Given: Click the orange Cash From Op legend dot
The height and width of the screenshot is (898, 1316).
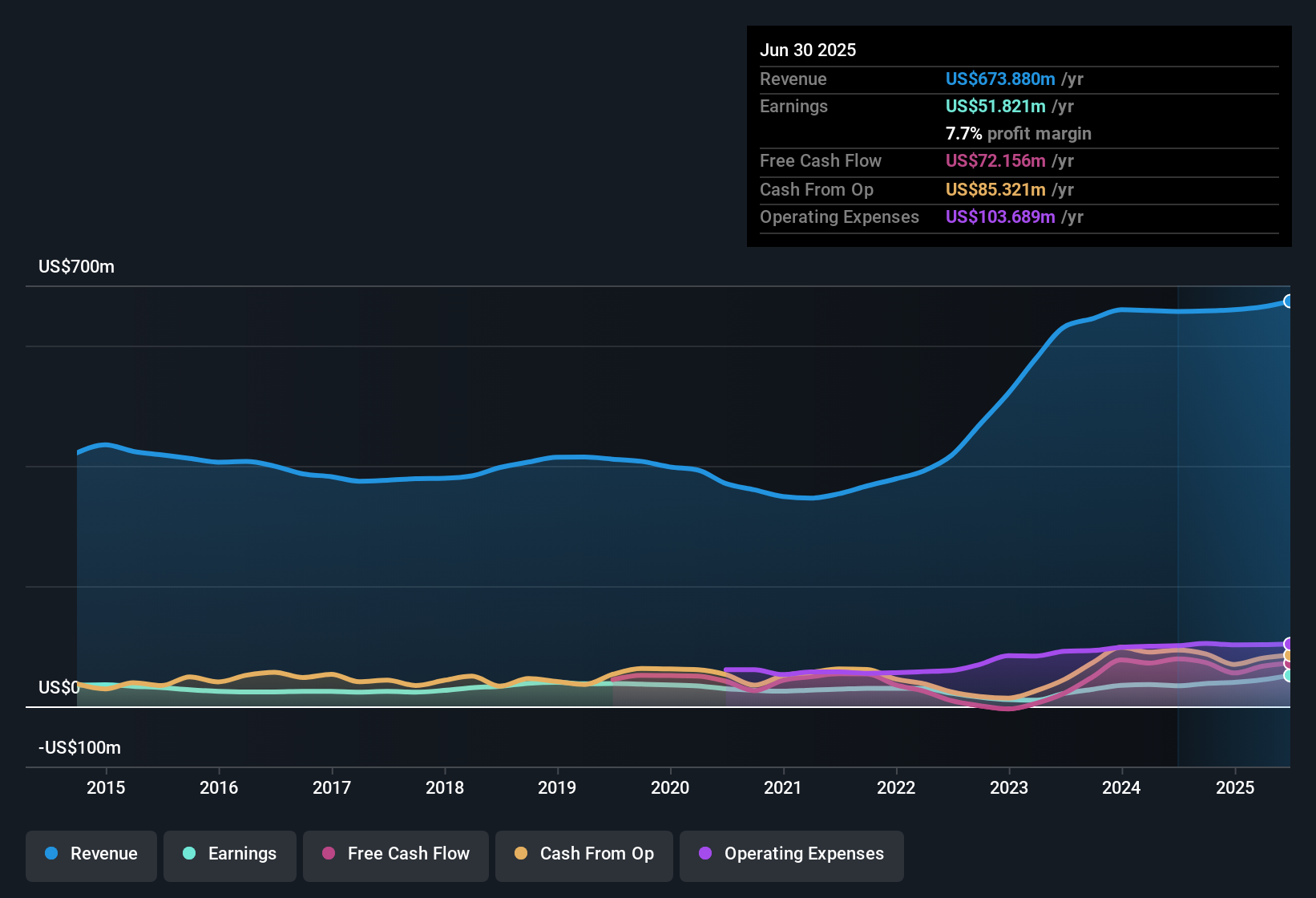Looking at the screenshot, I should (521, 853).
